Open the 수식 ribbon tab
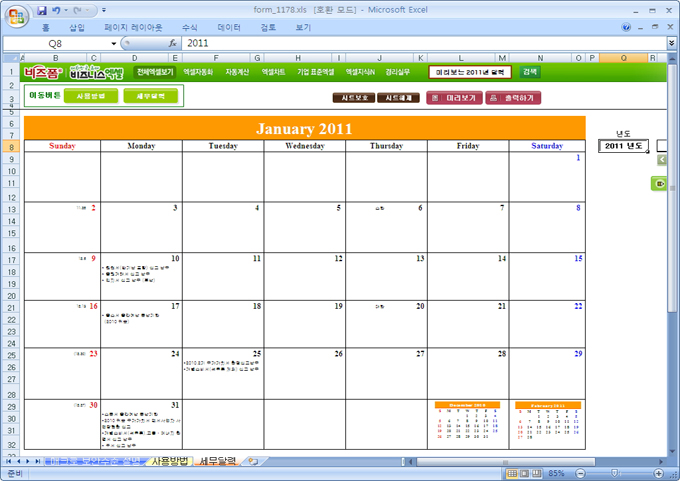Image resolution: width=680 pixels, height=481 pixels. coord(190,27)
